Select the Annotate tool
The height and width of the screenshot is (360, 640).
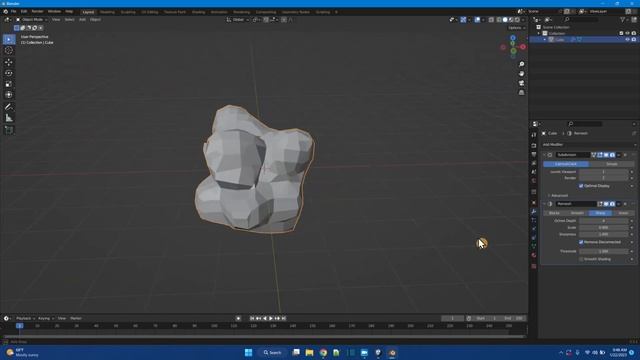coord(9,107)
